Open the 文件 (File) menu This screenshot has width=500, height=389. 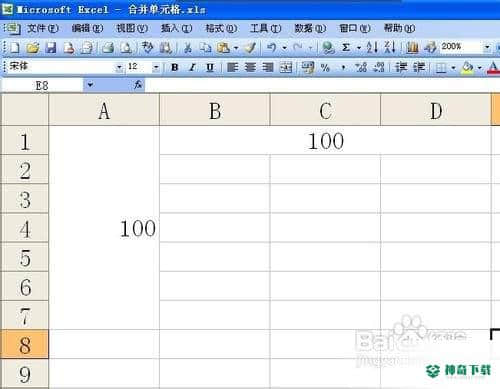(x=43, y=28)
